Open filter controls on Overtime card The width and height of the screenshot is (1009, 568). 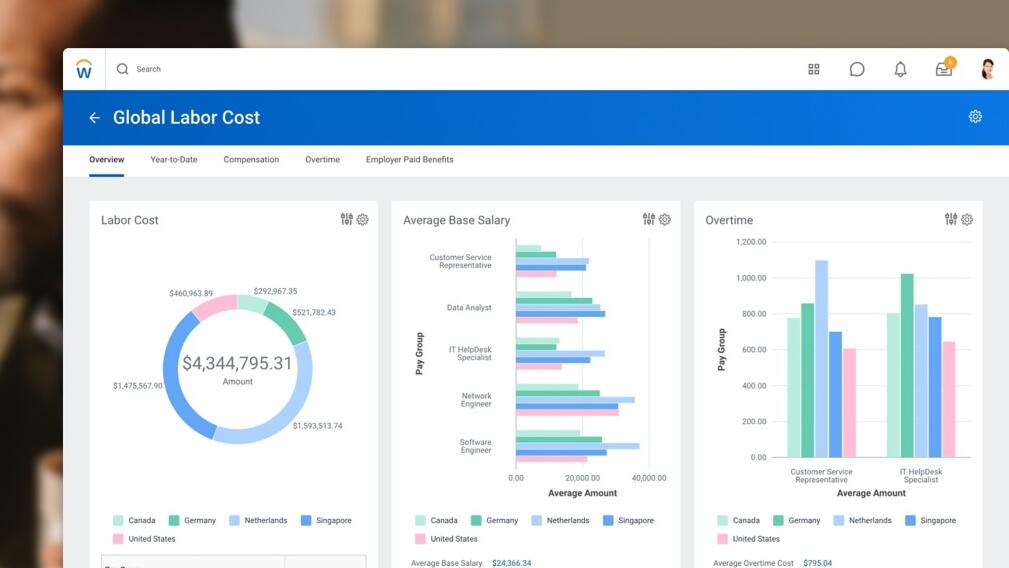point(951,220)
